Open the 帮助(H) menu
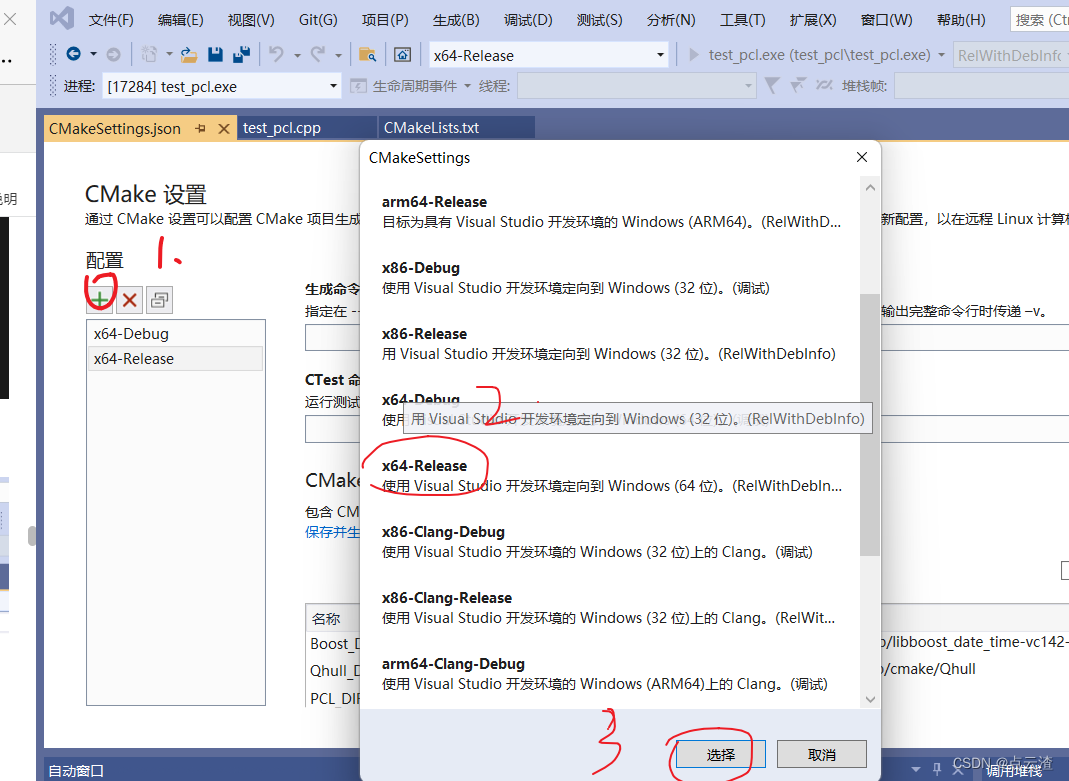Image resolution: width=1069 pixels, height=781 pixels. click(x=961, y=20)
